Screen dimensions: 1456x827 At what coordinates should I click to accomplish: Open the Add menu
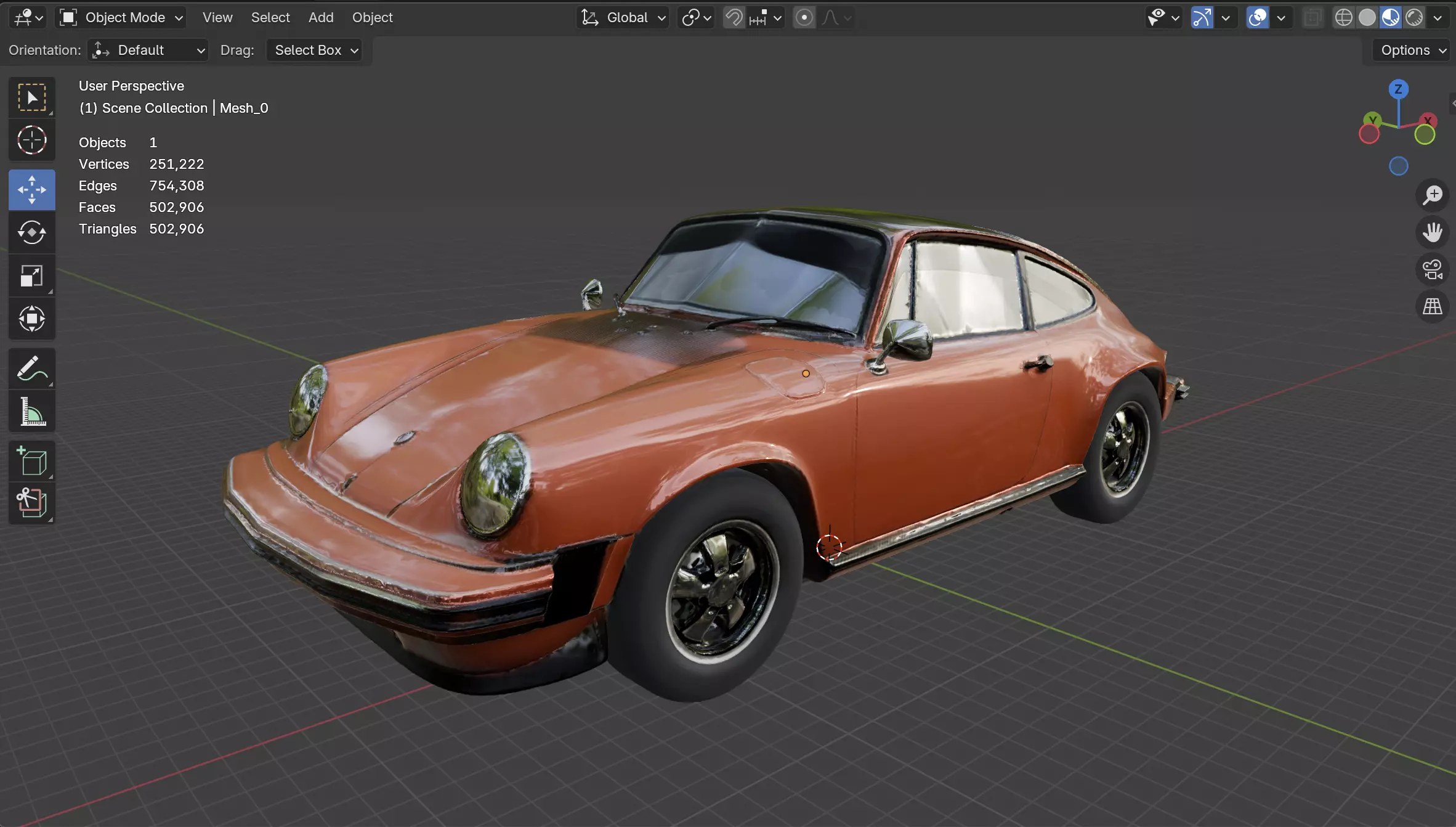tap(321, 18)
